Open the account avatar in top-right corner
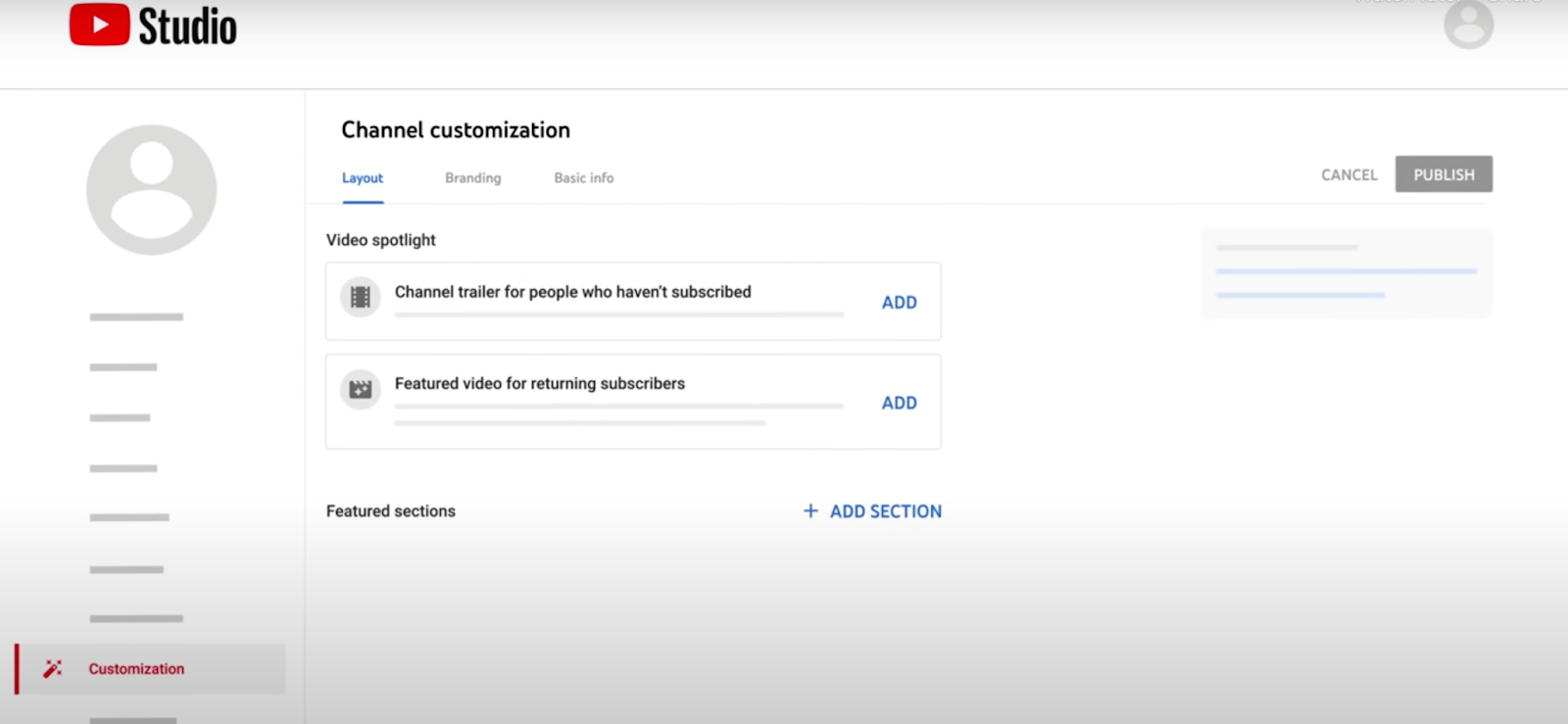 pos(1467,24)
